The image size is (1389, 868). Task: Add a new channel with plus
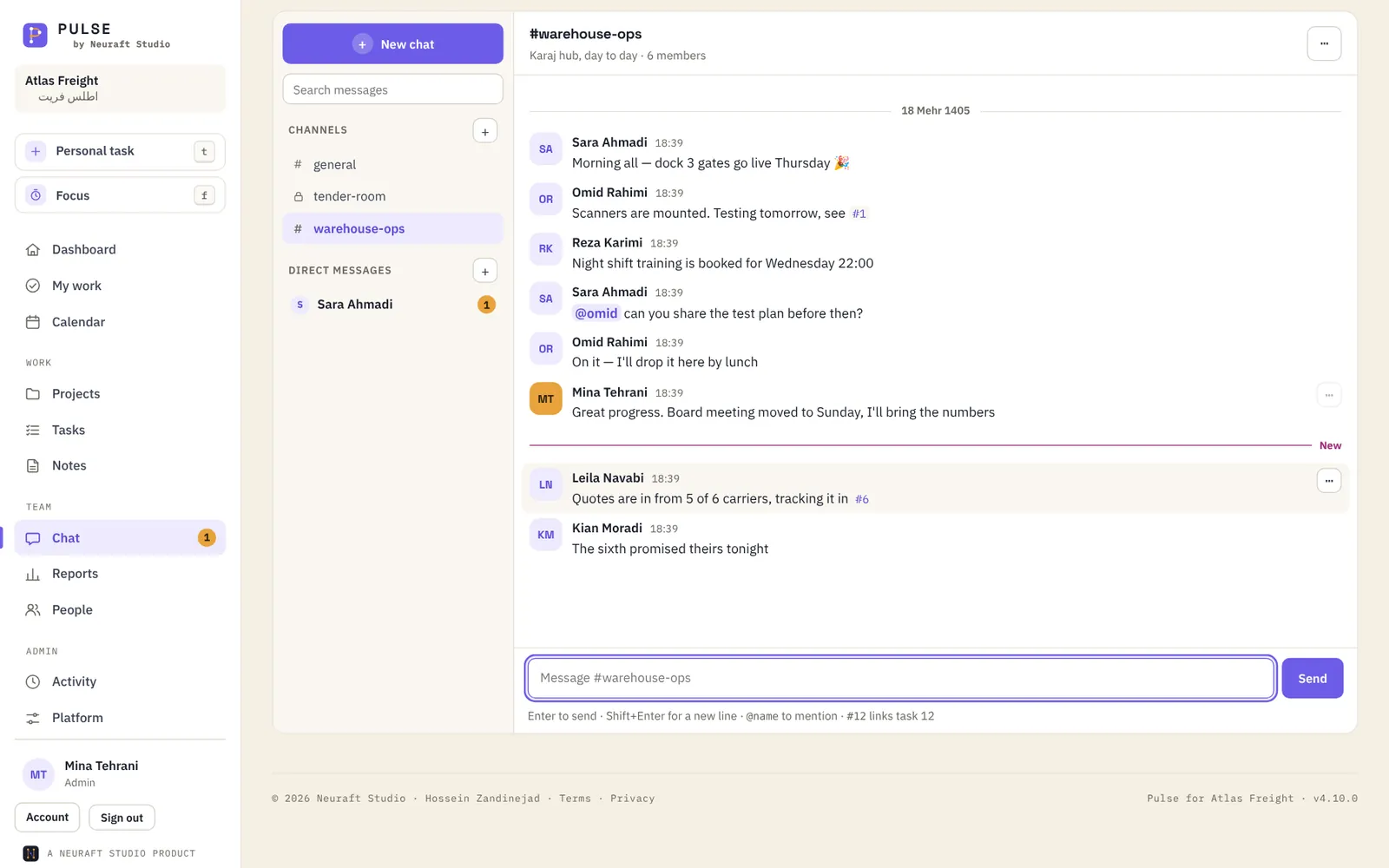click(x=485, y=131)
